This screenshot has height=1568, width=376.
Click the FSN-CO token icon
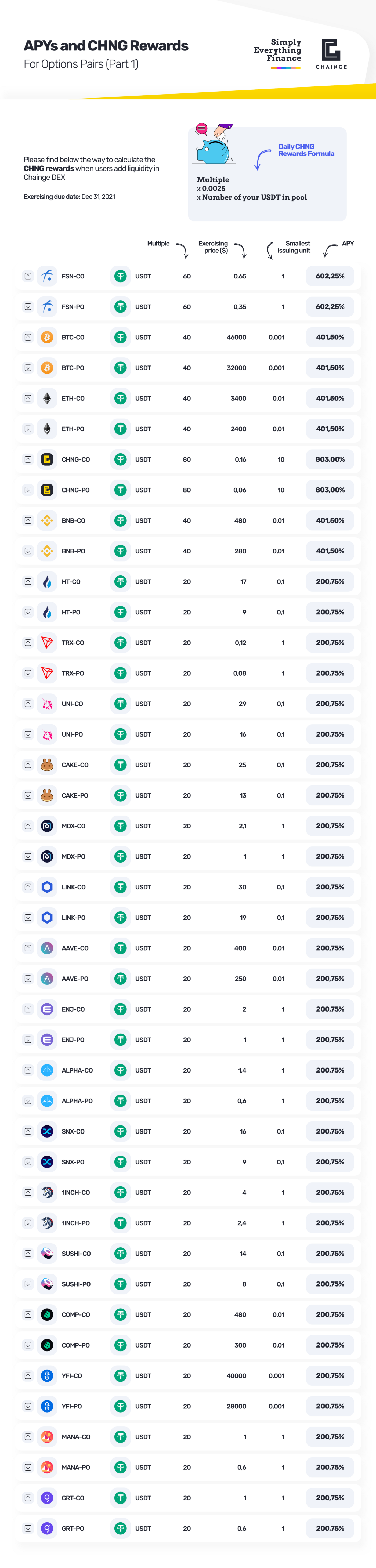(x=47, y=276)
